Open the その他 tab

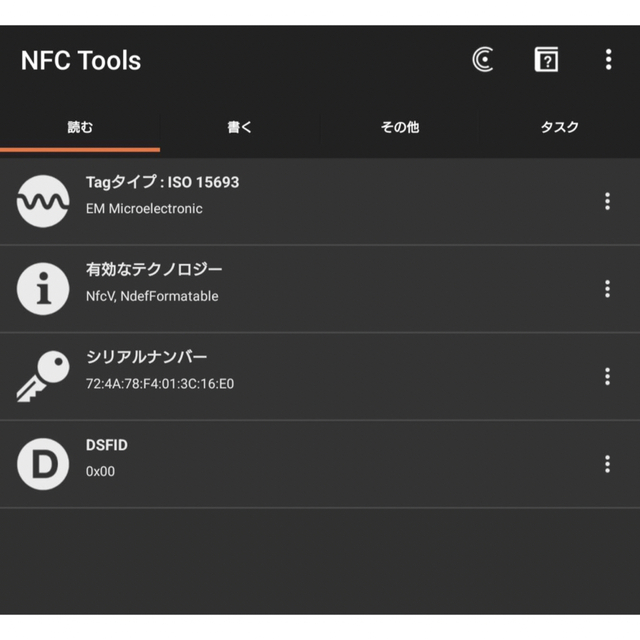click(x=400, y=127)
